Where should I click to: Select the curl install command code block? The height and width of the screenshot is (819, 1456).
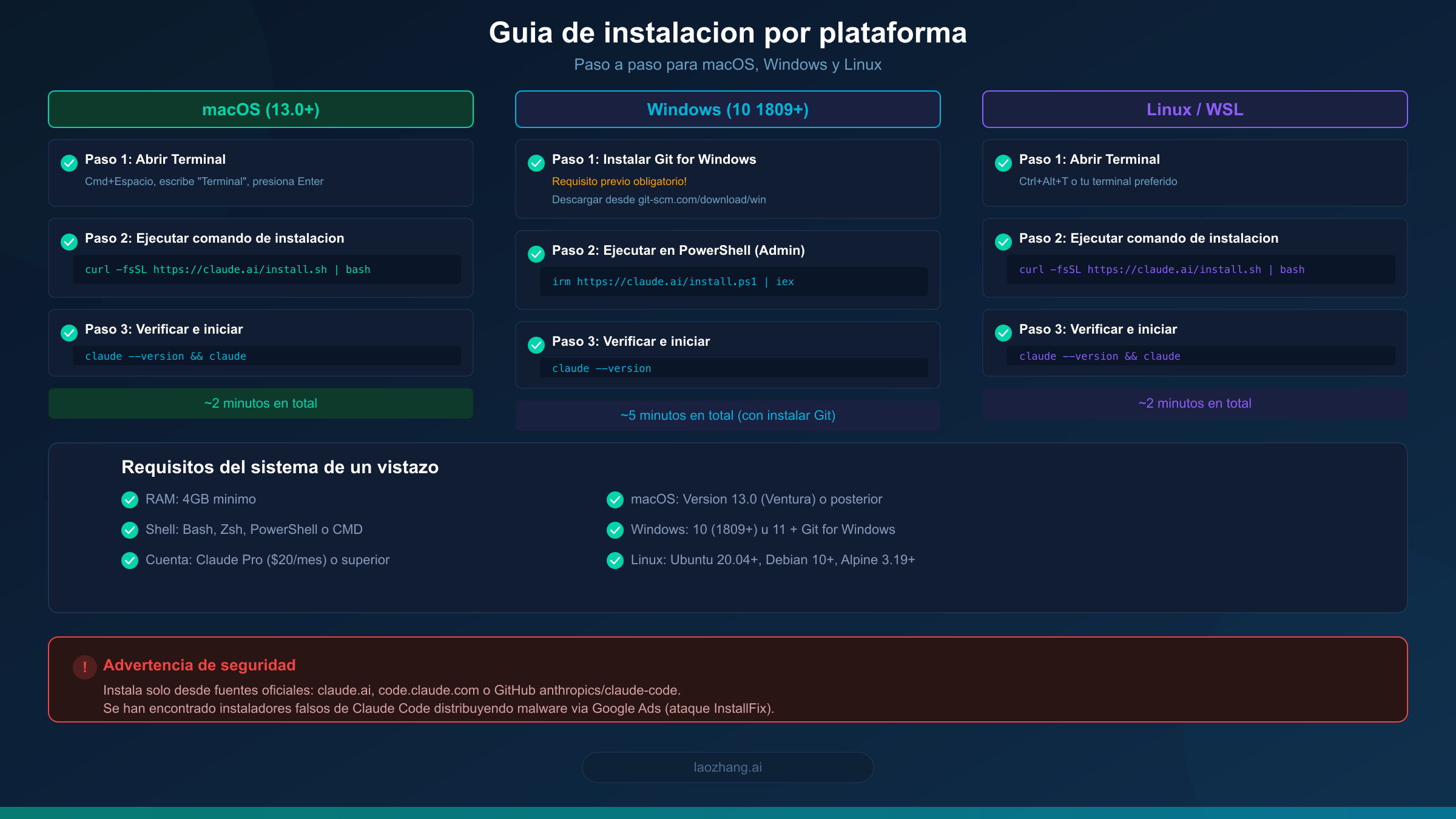pyautogui.click(x=267, y=269)
